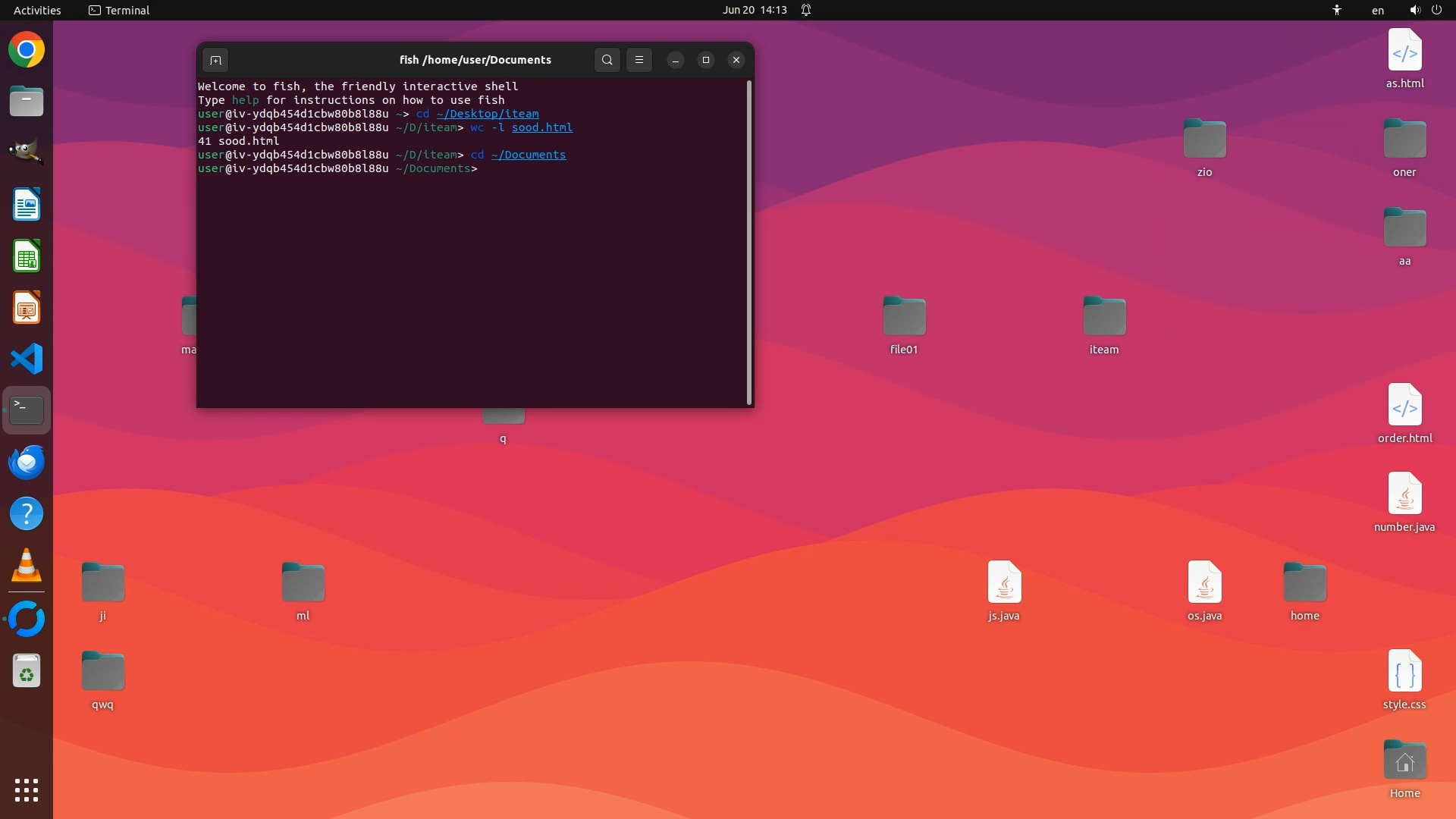1456x819 pixels.
Task: Open the Trash from dock
Action: pos(27,670)
